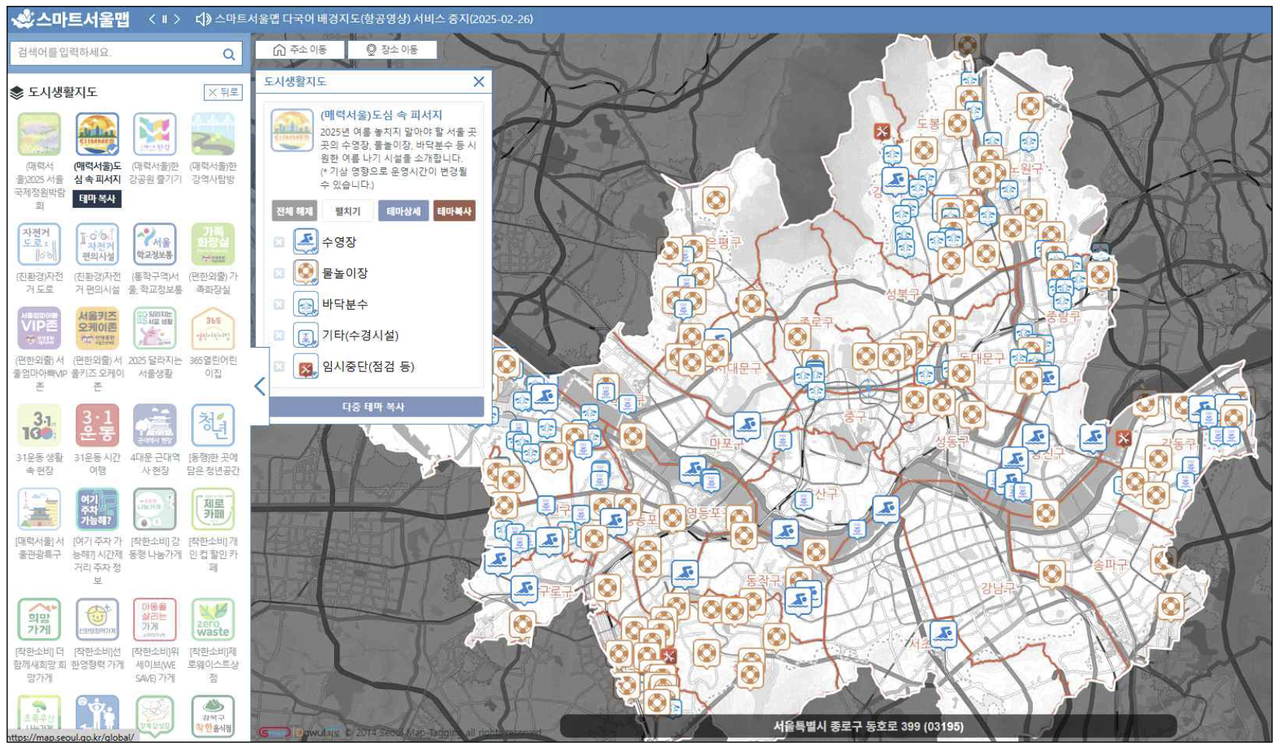Select the 3·1운동 시간여행 theme icon
The image size is (1280, 749).
coord(97,425)
